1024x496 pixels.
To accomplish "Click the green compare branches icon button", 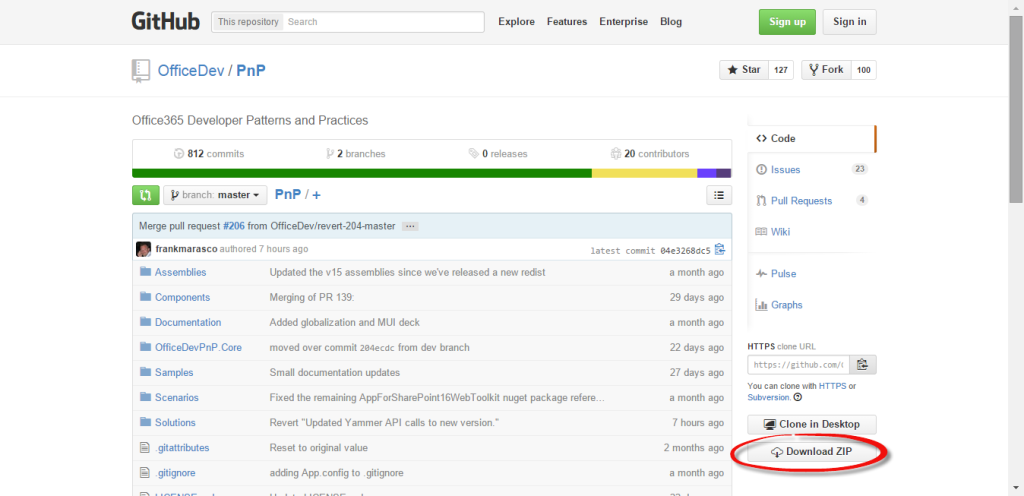I will pyautogui.click(x=146, y=194).
